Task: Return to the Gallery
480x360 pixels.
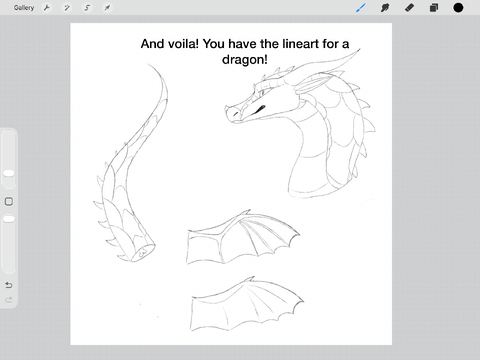Action: (24, 7)
